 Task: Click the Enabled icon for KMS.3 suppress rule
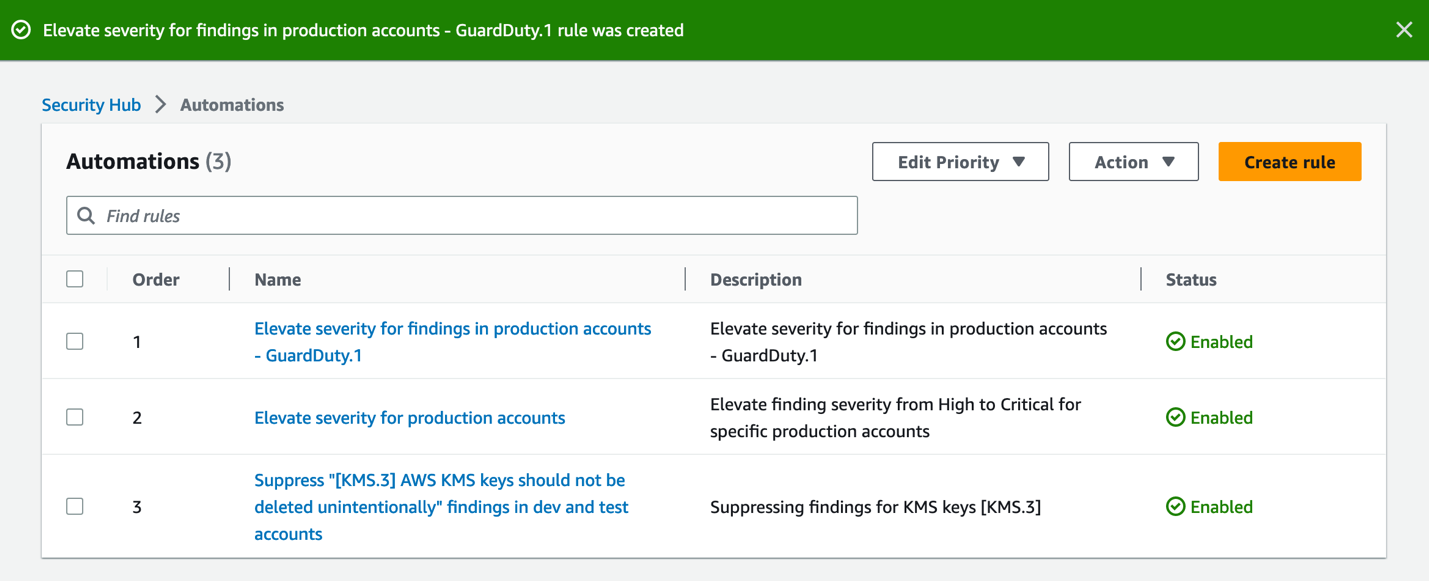(x=1175, y=507)
